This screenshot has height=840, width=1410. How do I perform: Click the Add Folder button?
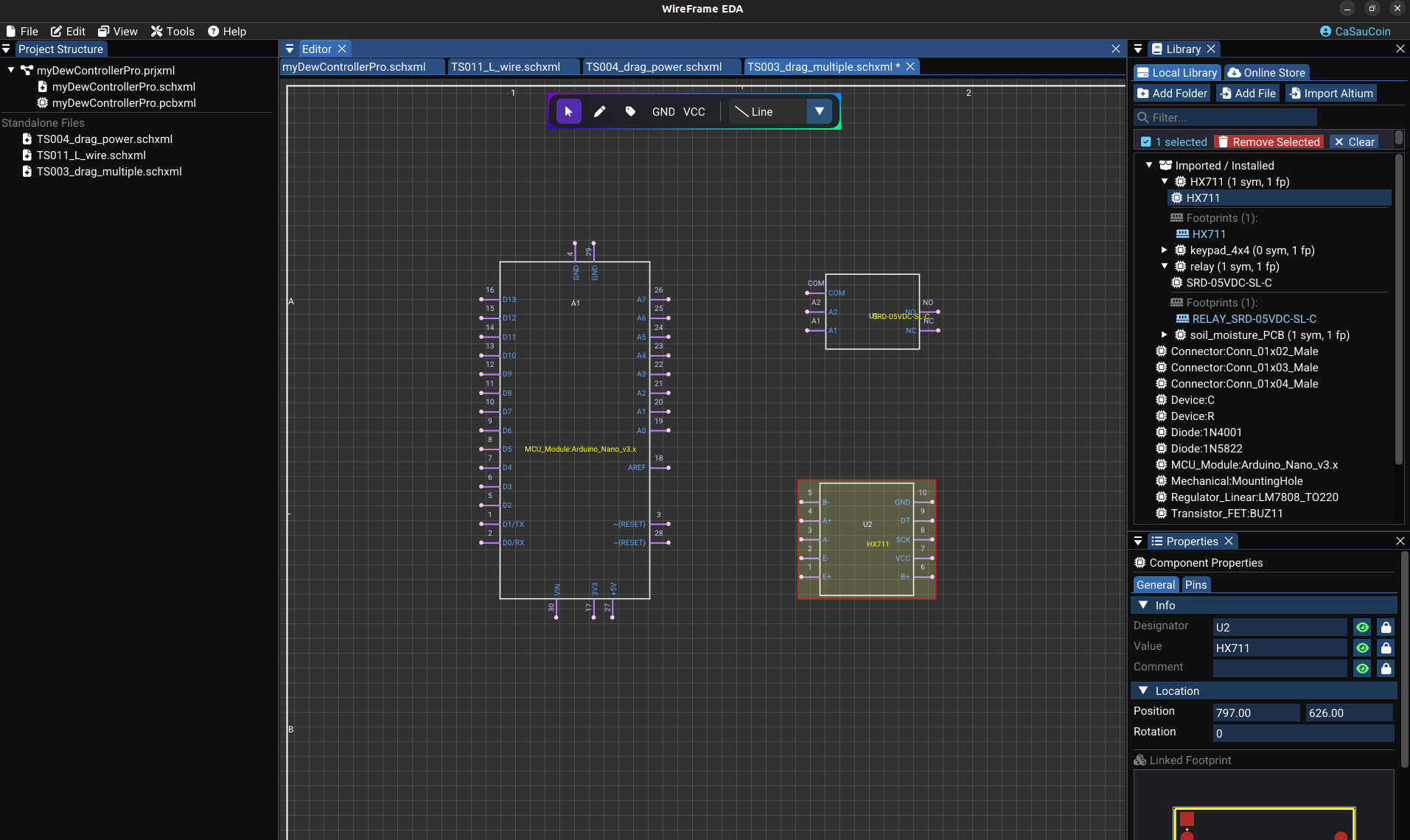pyautogui.click(x=1172, y=93)
